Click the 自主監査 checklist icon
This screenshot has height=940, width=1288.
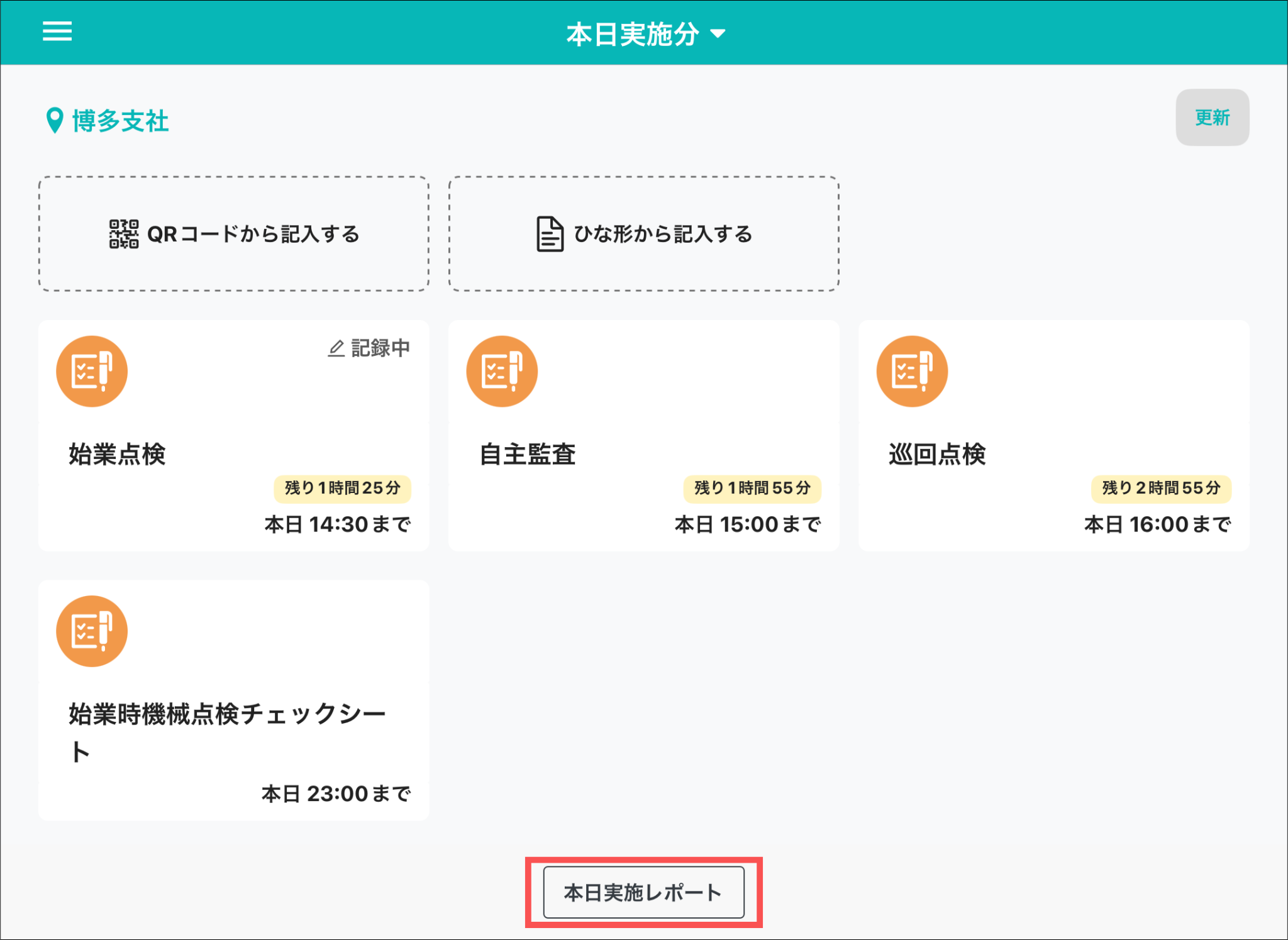pyautogui.click(x=502, y=371)
